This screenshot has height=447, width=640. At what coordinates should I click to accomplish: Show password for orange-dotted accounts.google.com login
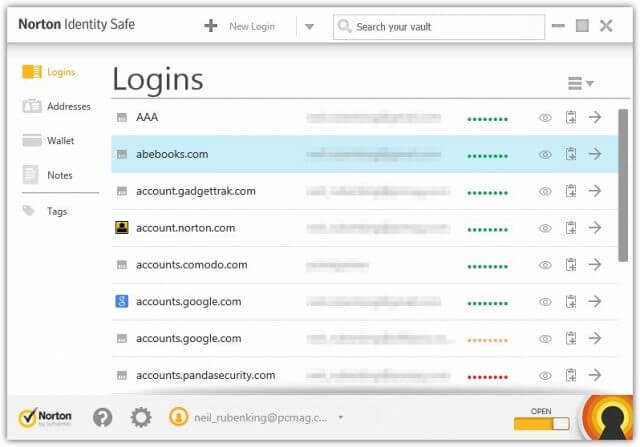point(545,338)
